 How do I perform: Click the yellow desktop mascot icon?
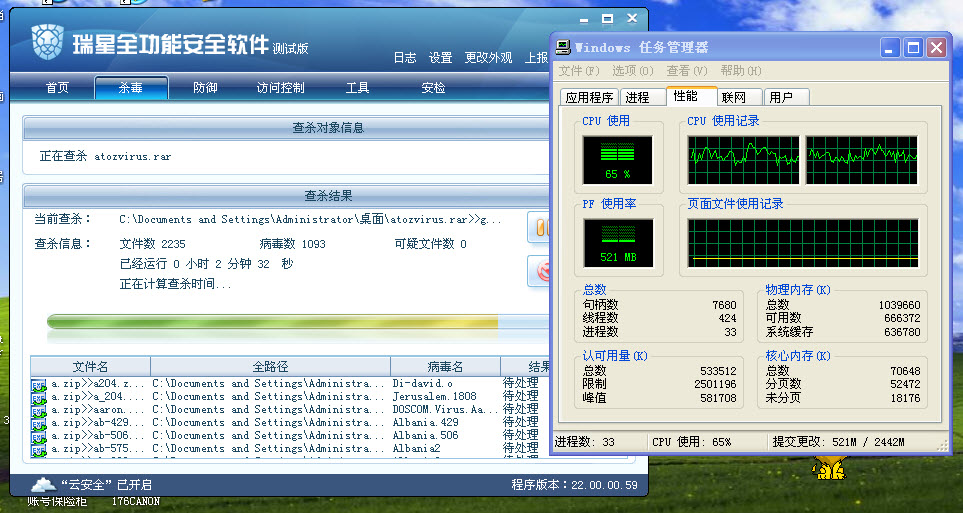pyautogui.click(x=828, y=468)
